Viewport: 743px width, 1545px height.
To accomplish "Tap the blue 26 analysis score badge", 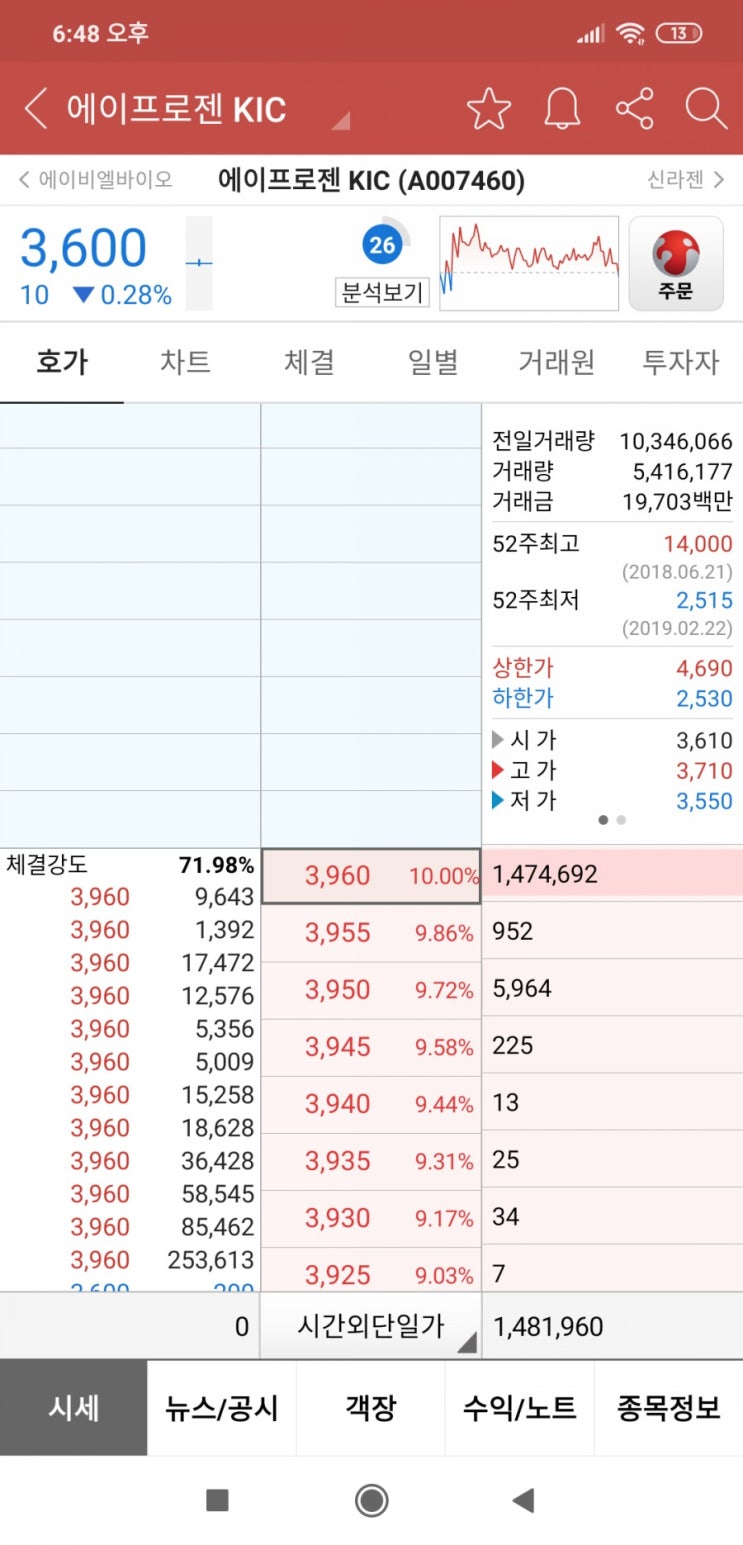I will pos(382,245).
